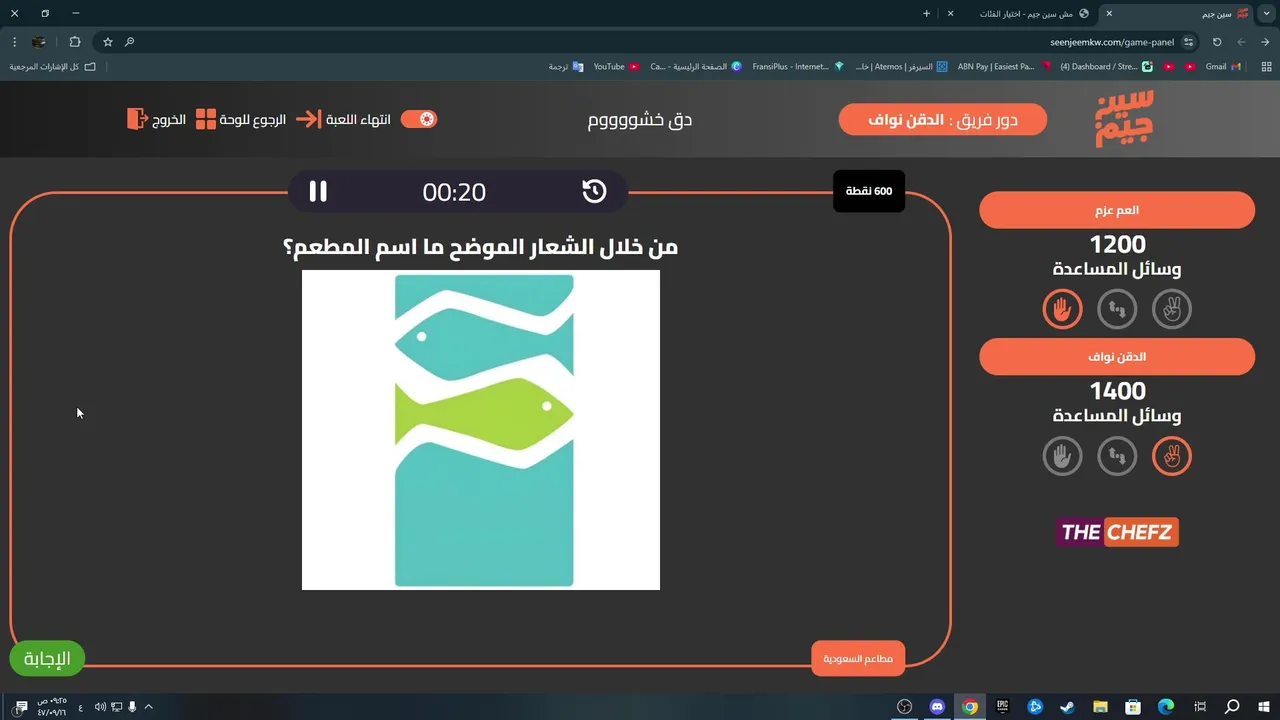Screen dimensions: 1280x720
Task: Open the Gmail bookmark
Action: click(1222, 67)
